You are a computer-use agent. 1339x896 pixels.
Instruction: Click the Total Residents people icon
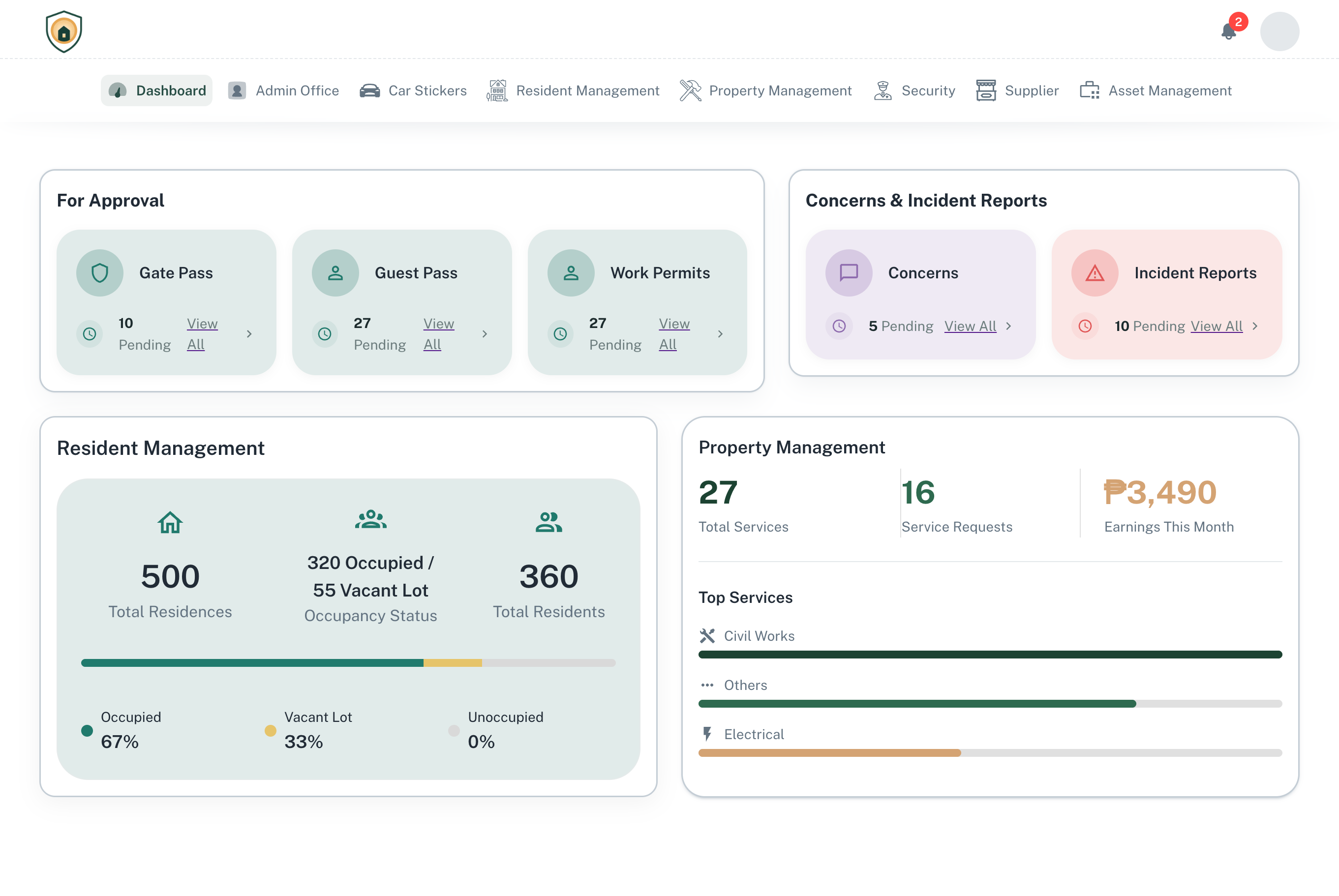click(548, 522)
